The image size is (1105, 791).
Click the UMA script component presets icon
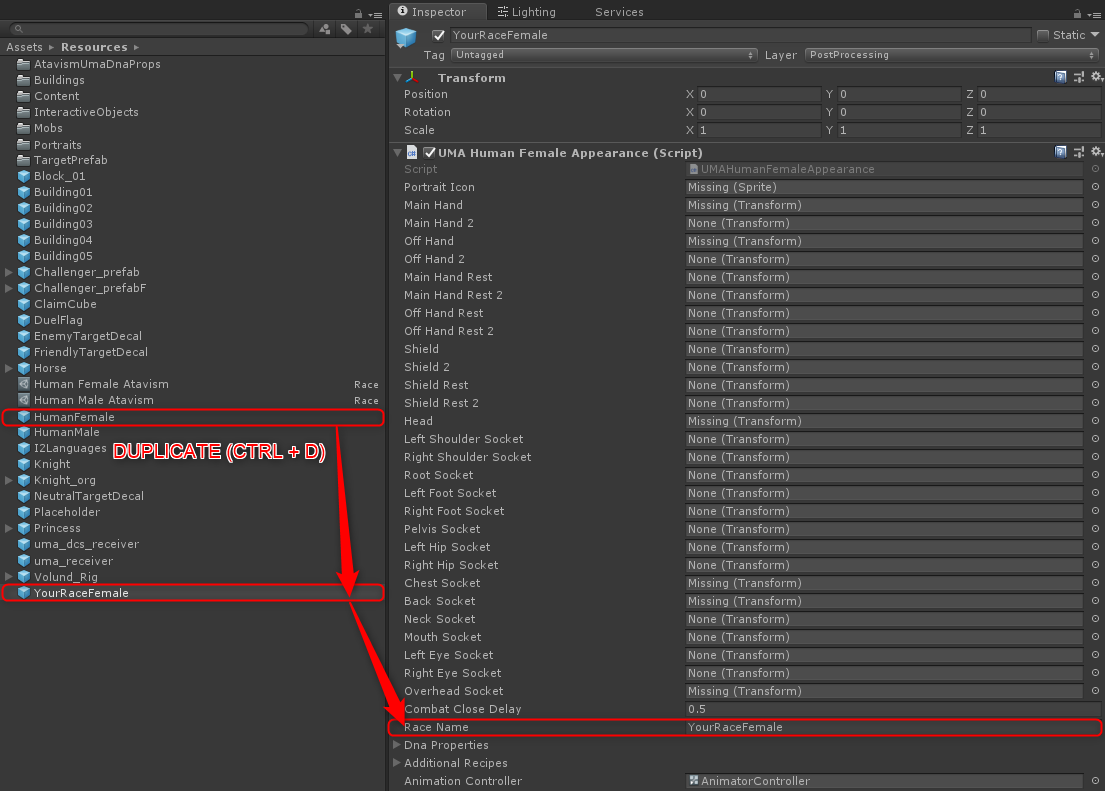pos(1079,152)
